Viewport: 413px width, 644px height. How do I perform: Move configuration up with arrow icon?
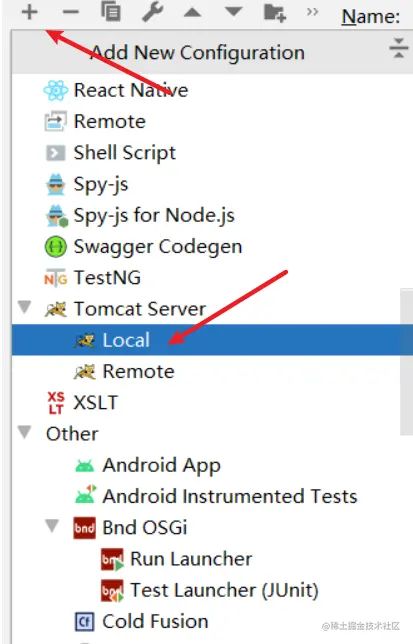pyautogui.click(x=192, y=12)
